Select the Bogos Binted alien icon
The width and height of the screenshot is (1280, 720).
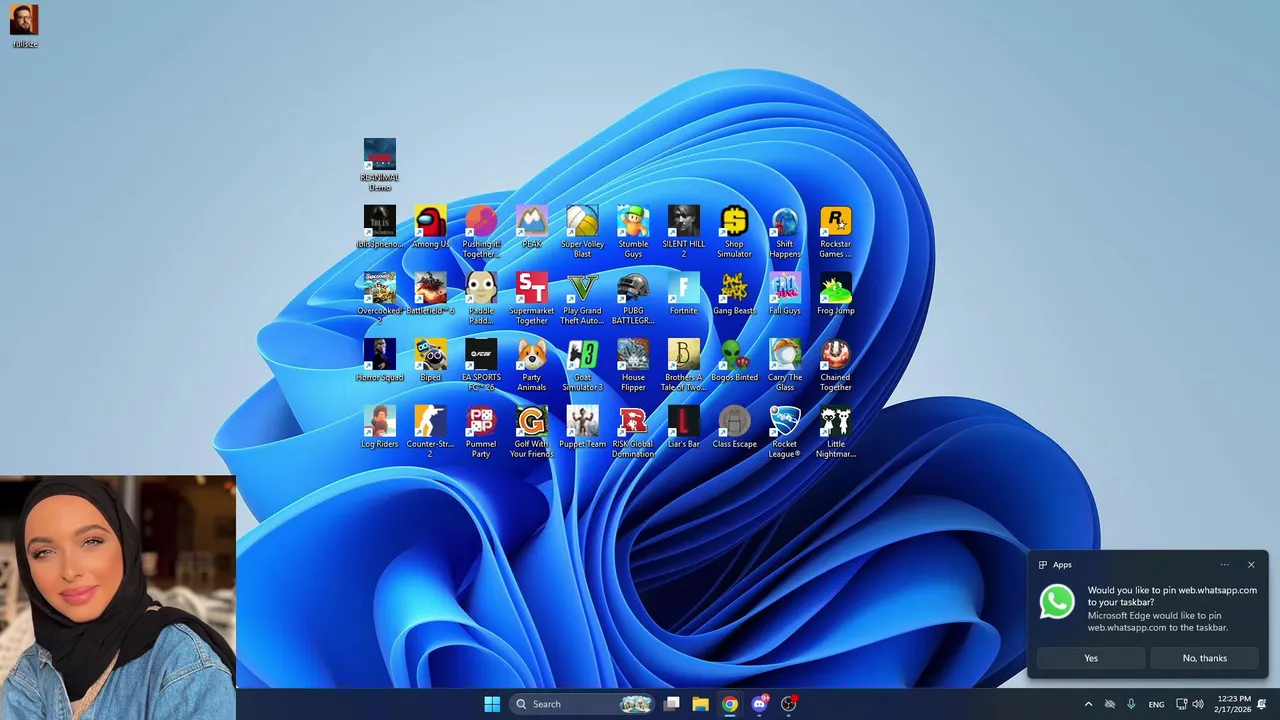point(735,361)
